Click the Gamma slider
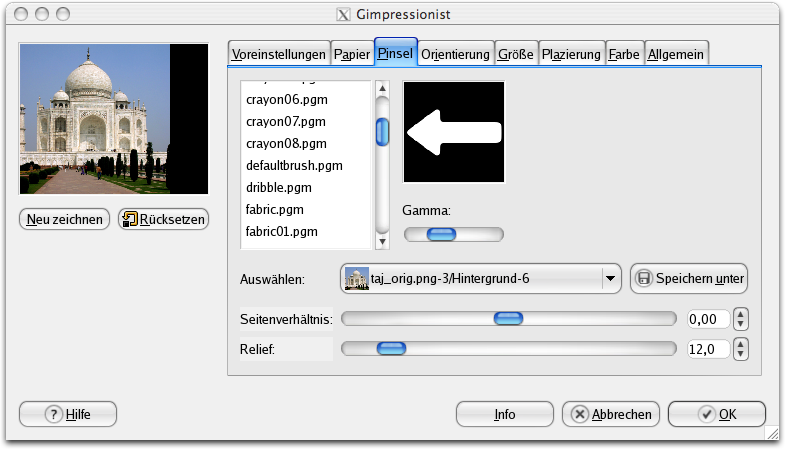785x449 pixels. (454, 234)
